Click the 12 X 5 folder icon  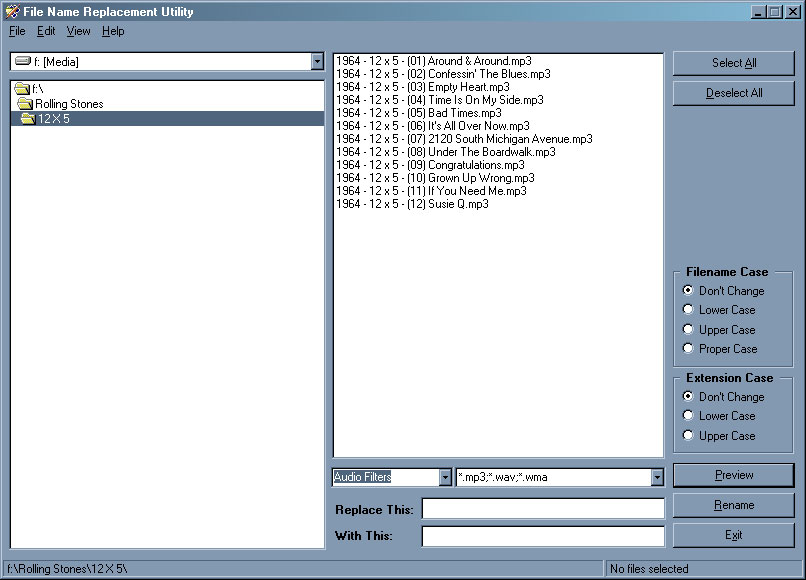pyautogui.click(x=28, y=119)
